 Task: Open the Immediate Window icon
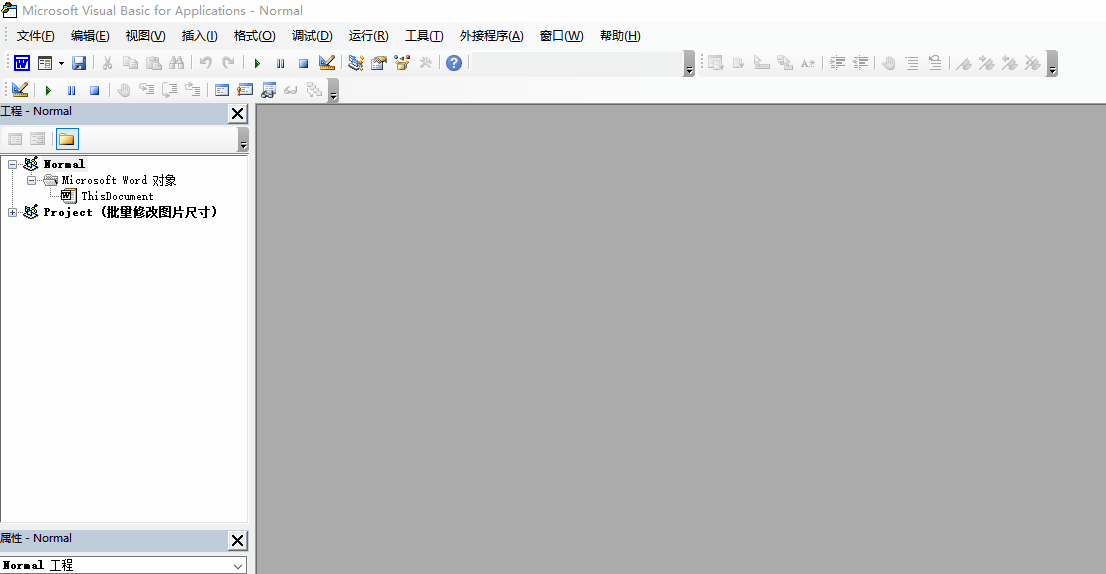(x=245, y=90)
